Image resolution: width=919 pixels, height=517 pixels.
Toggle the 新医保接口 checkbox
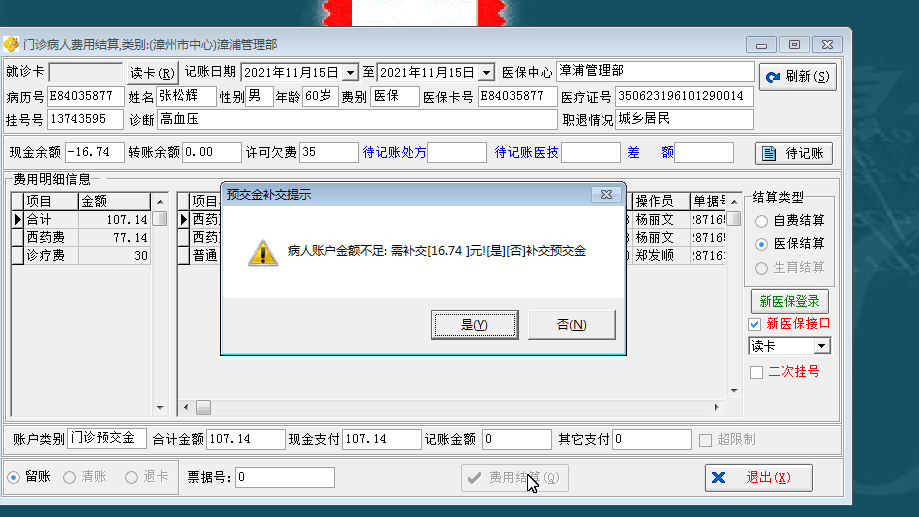click(x=755, y=324)
